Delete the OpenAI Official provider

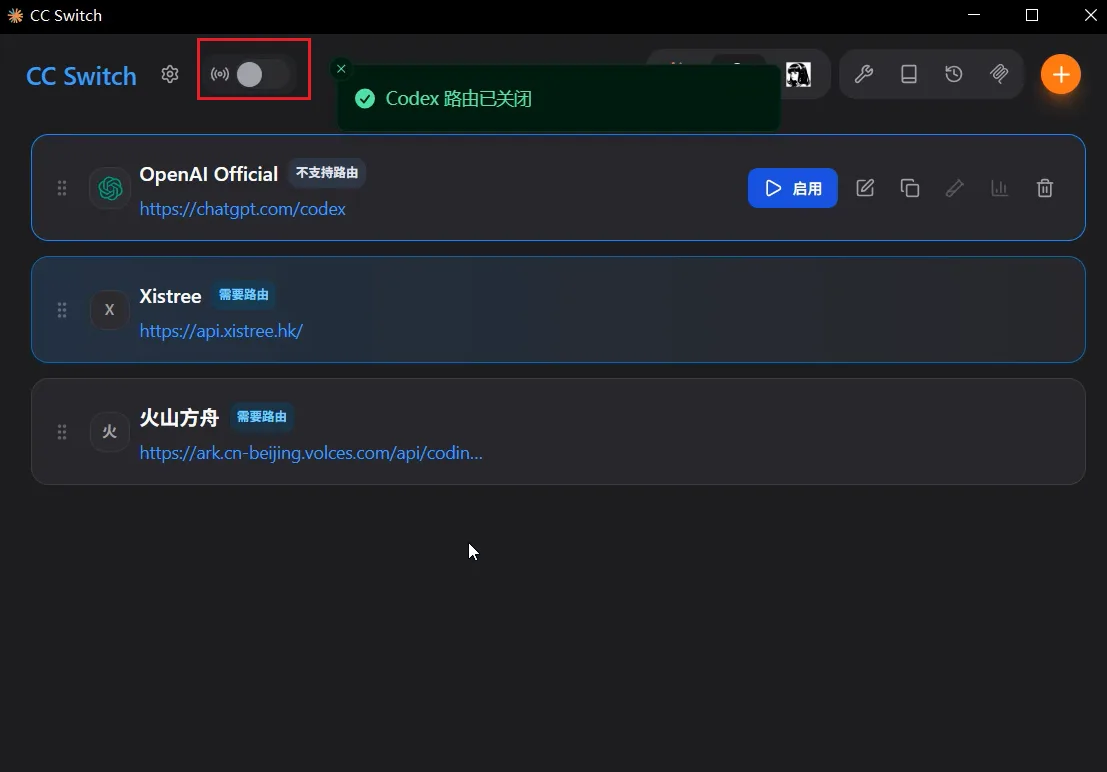tap(1045, 188)
